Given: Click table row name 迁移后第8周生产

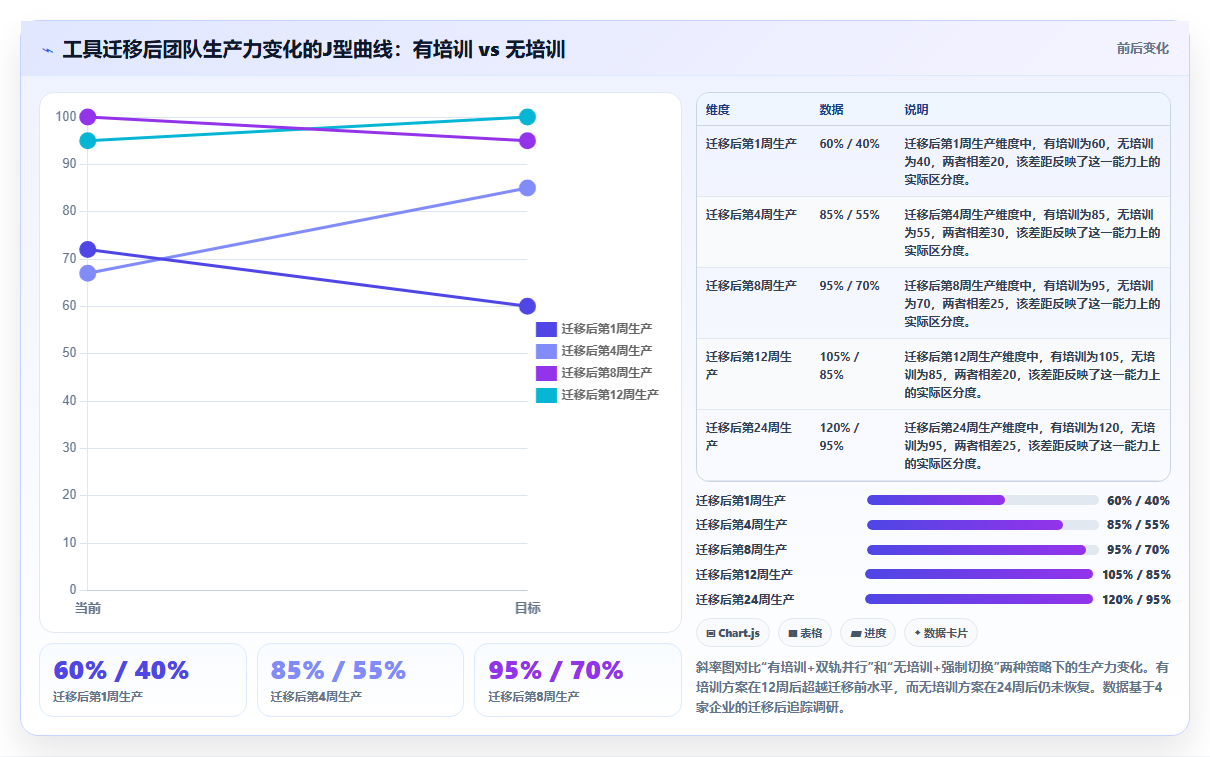Looking at the screenshot, I should 751,286.
